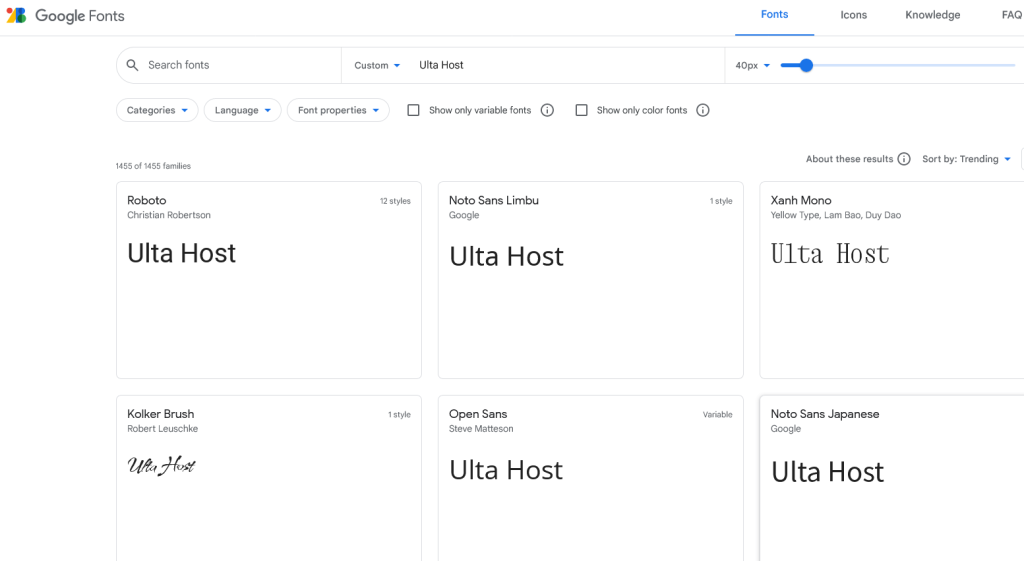This screenshot has height=561, width=1024.
Task: Open the Noto Sans Japanese font card
Action: (x=891, y=478)
